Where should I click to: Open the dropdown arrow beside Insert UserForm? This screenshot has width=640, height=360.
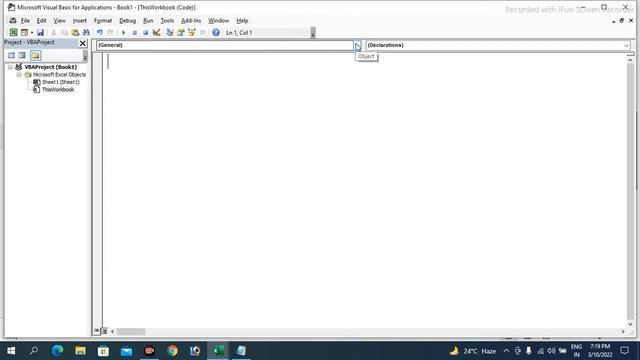pos(32,32)
